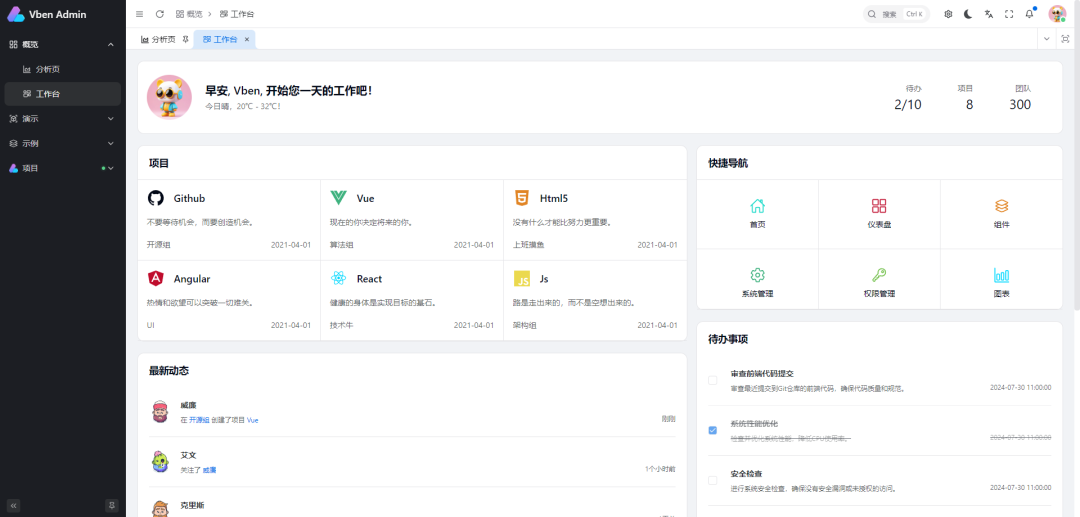Screen dimensions: 1080x517
Task: Click the sidebar pin icon at bottom
Action: click(112, 505)
